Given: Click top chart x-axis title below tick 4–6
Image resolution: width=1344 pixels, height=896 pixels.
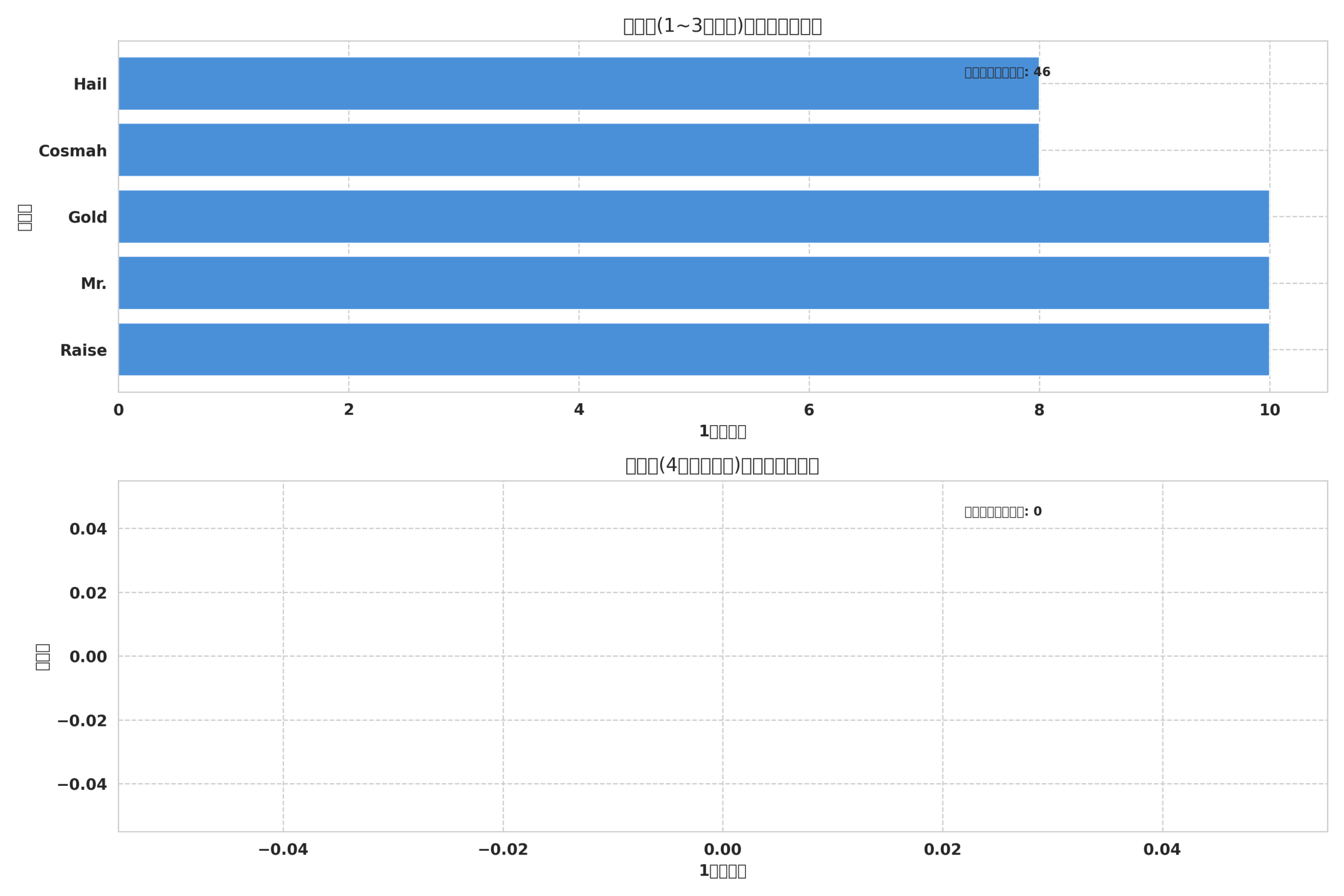Looking at the screenshot, I should coord(722,431).
